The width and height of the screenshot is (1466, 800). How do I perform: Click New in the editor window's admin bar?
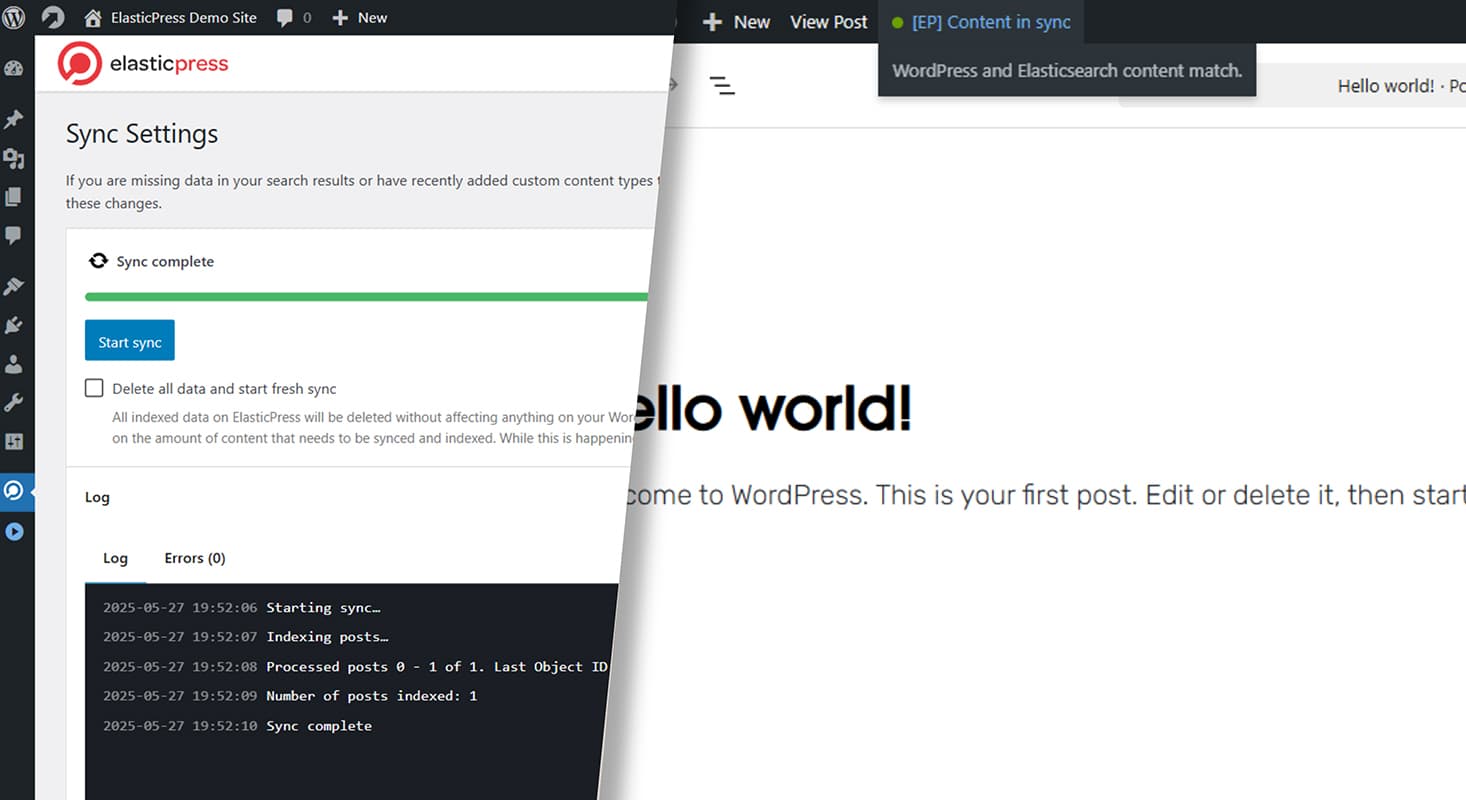point(736,22)
